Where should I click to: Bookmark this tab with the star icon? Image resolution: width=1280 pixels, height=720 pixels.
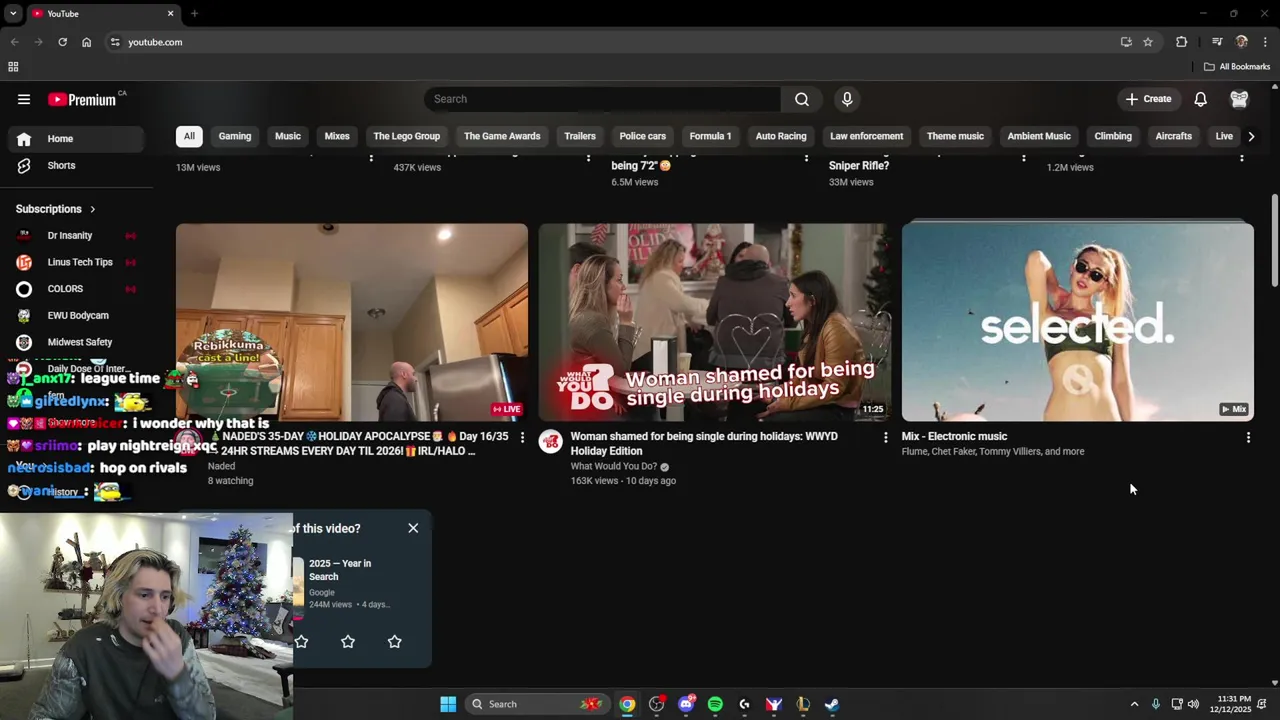point(1148,42)
